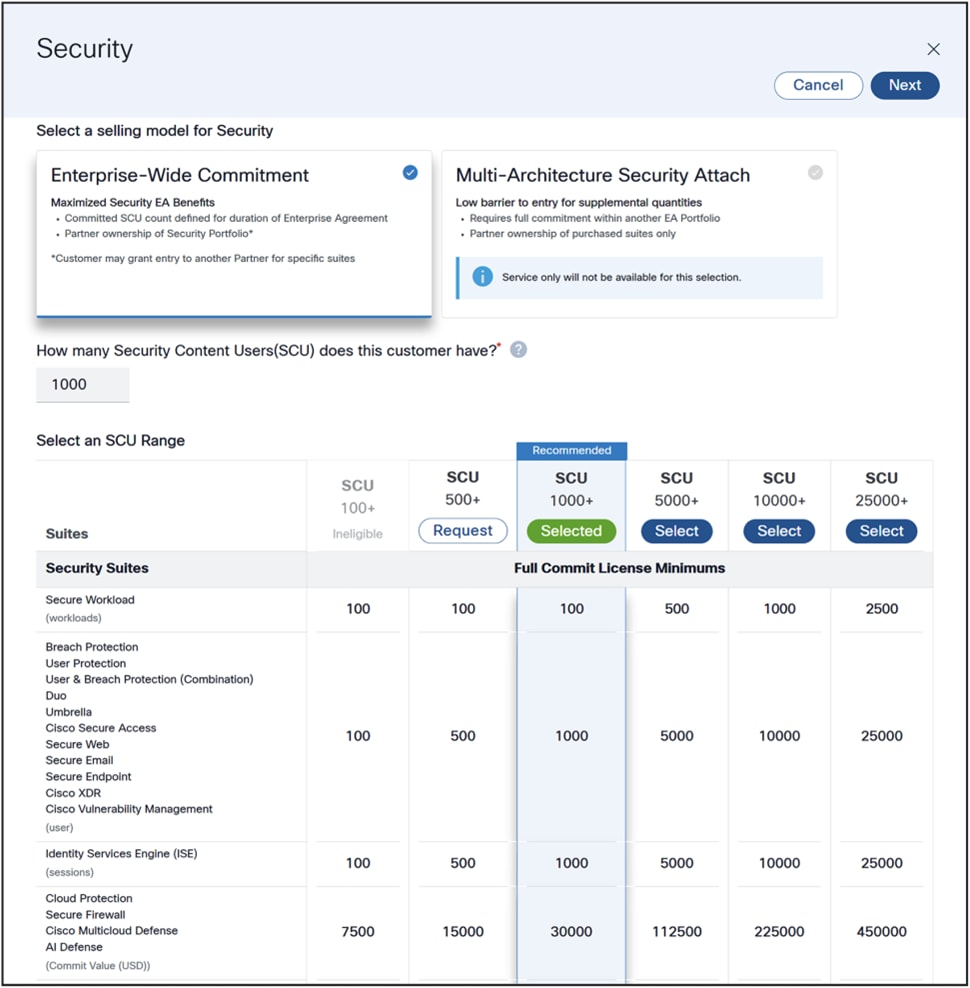970x988 pixels.
Task: Click the Secure Endpoint suite name
Action: pos(88,777)
